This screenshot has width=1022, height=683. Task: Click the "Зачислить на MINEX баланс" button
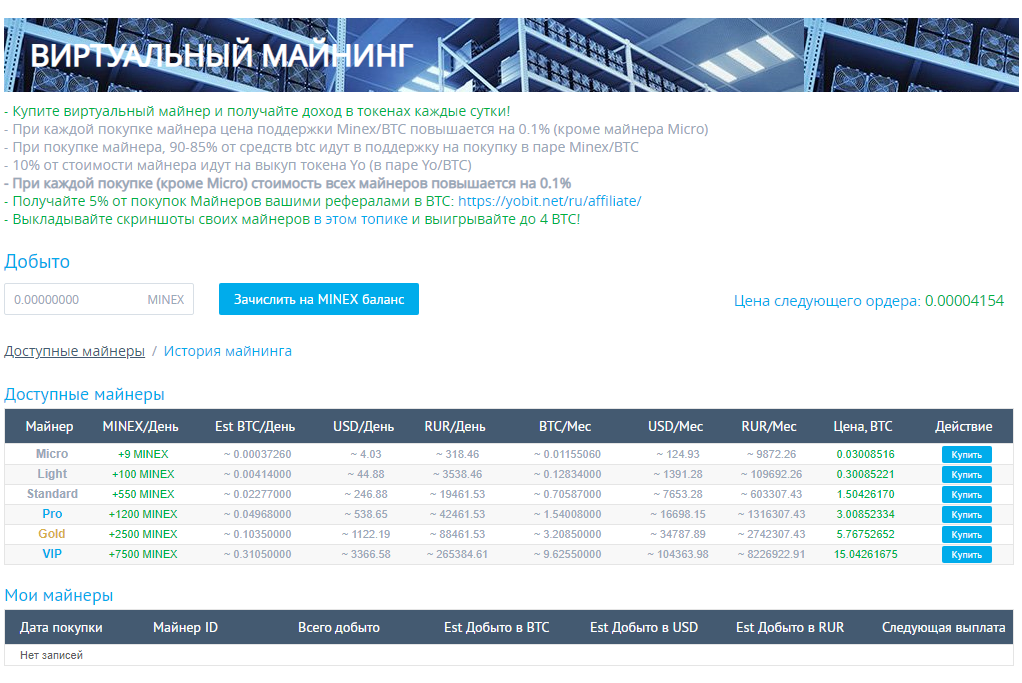(318, 298)
